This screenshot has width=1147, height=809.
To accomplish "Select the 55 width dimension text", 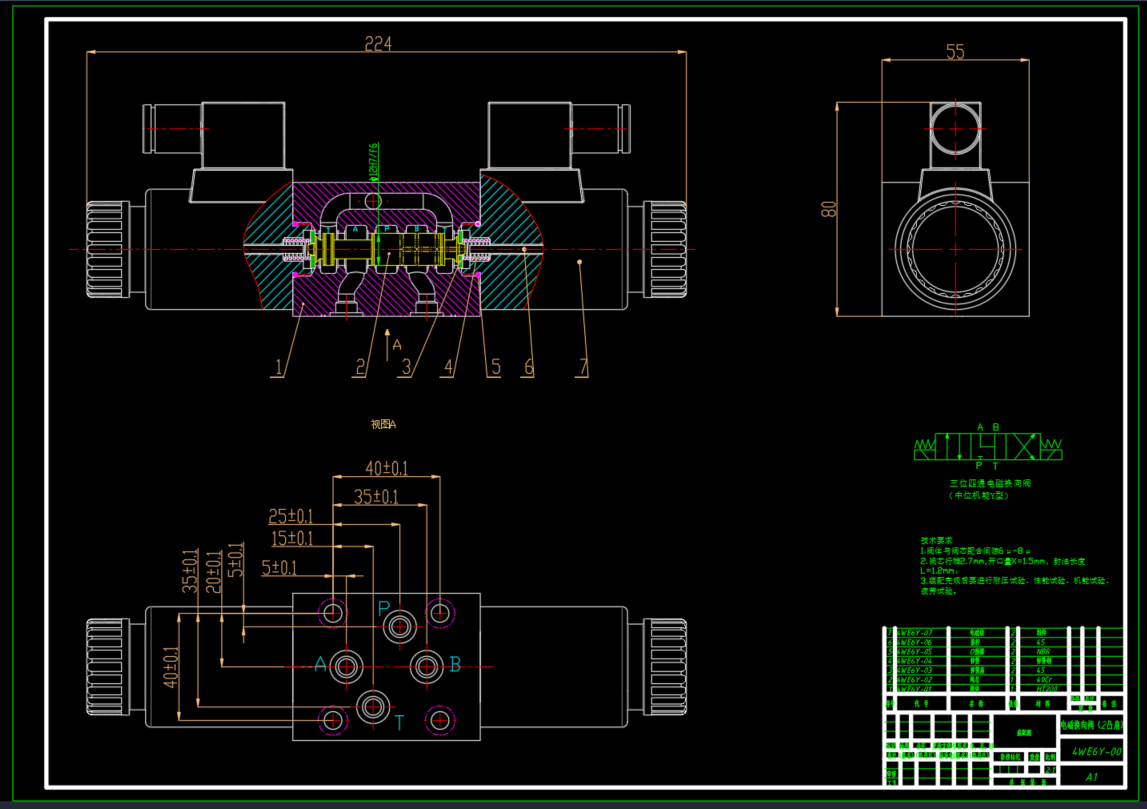I will coord(955,52).
